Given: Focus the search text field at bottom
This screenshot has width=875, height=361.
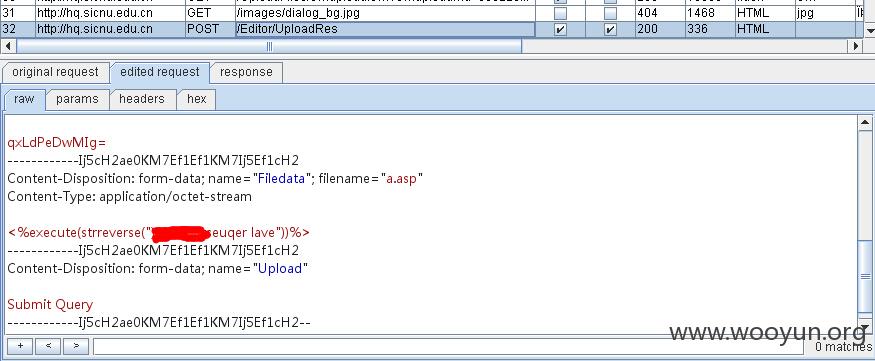Looking at the screenshot, I should pyautogui.click(x=449, y=346).
